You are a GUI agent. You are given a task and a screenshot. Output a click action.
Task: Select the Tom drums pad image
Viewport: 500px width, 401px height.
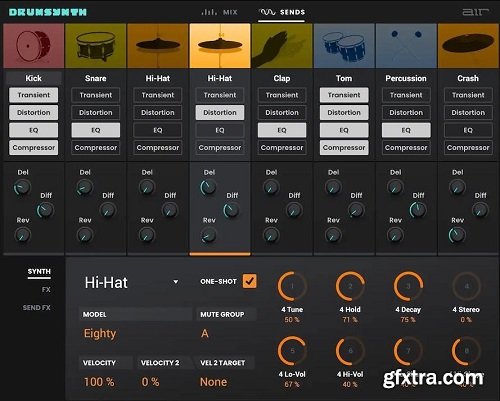[344, 46]
